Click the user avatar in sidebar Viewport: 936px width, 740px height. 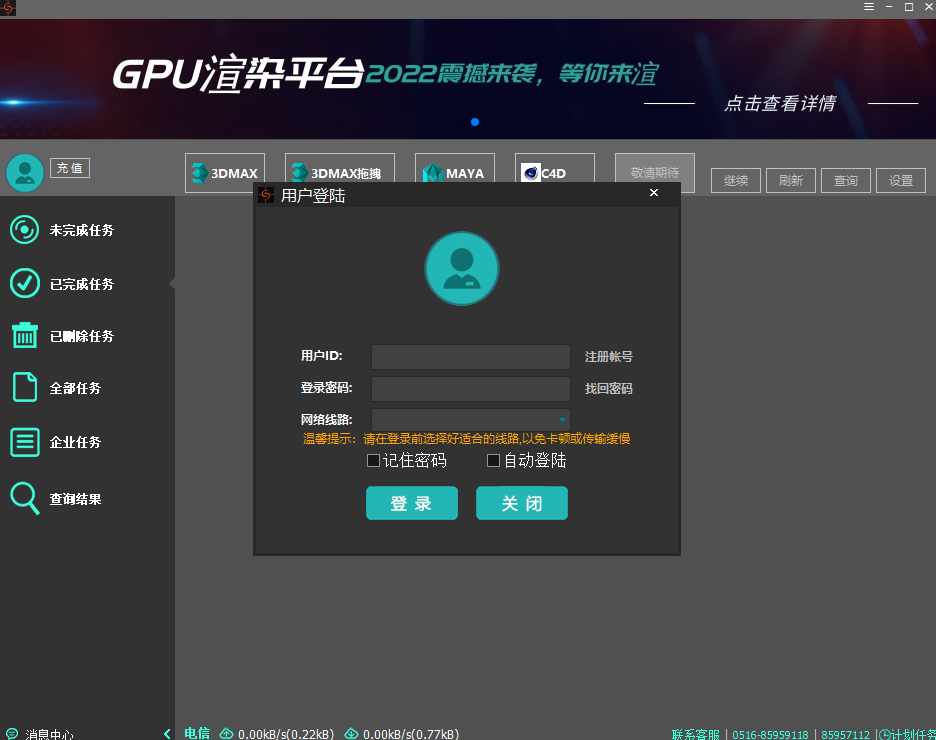tap(24, 173)
